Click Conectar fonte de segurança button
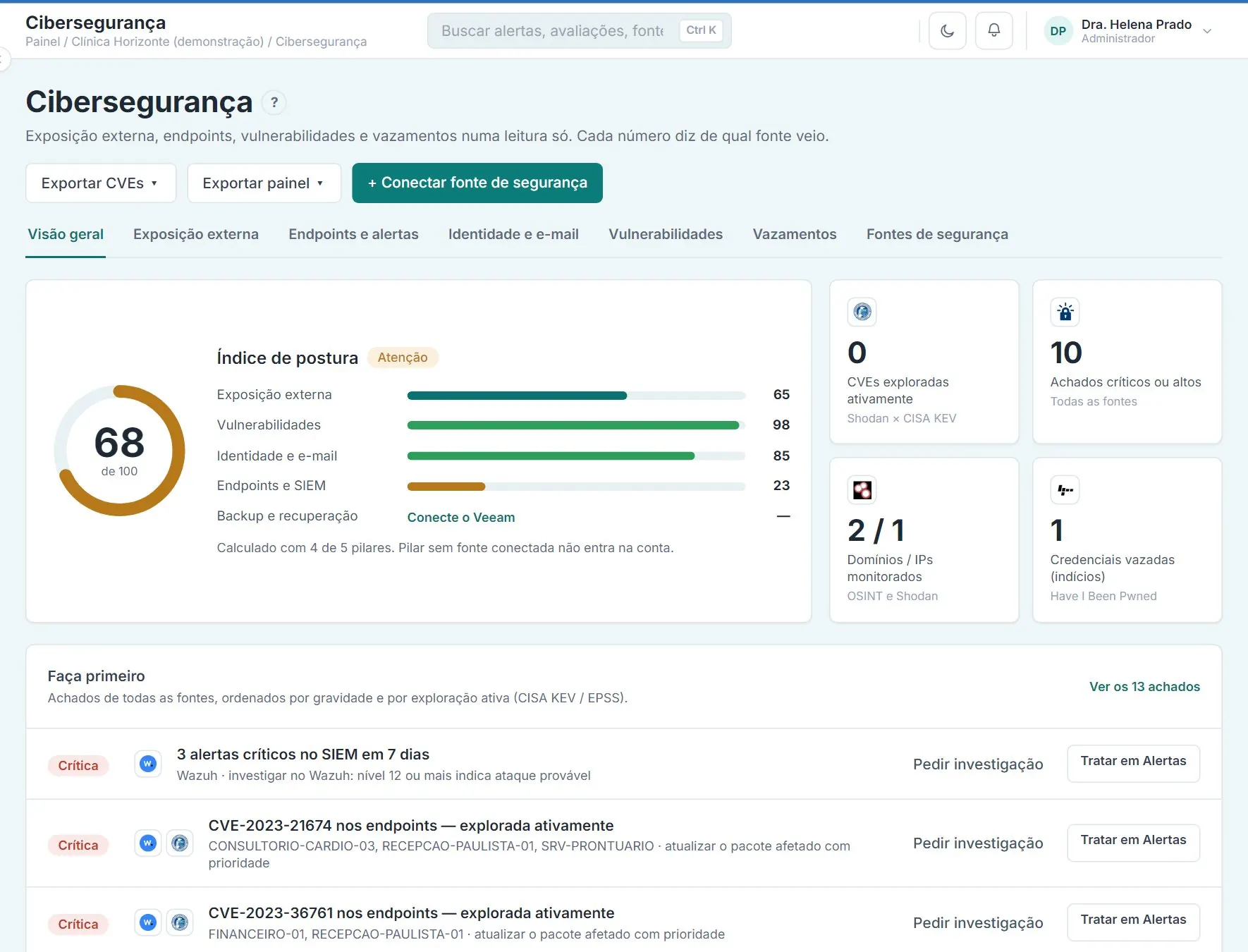 tap(477, 183)
